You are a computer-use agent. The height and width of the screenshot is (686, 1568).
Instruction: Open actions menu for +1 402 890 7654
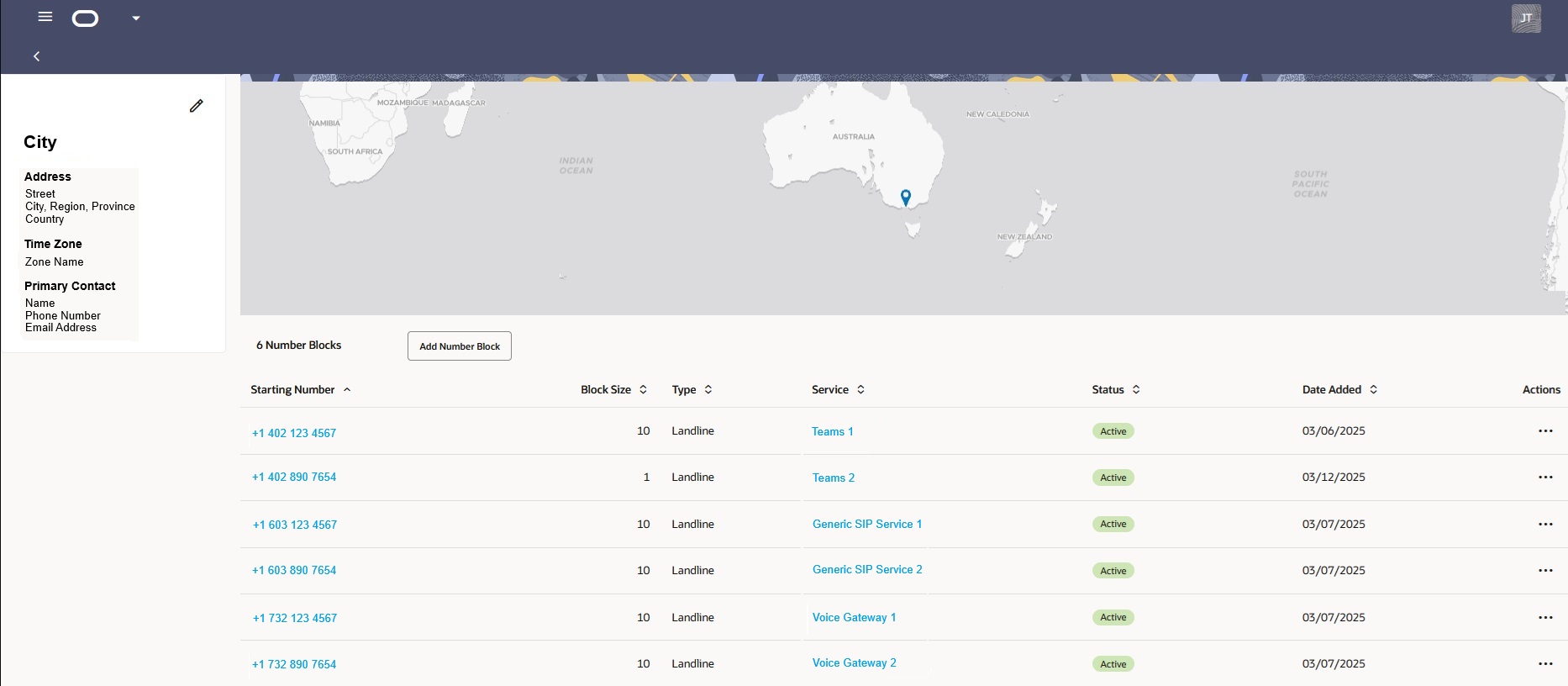pyautogui.click(x=1545, y=478)
